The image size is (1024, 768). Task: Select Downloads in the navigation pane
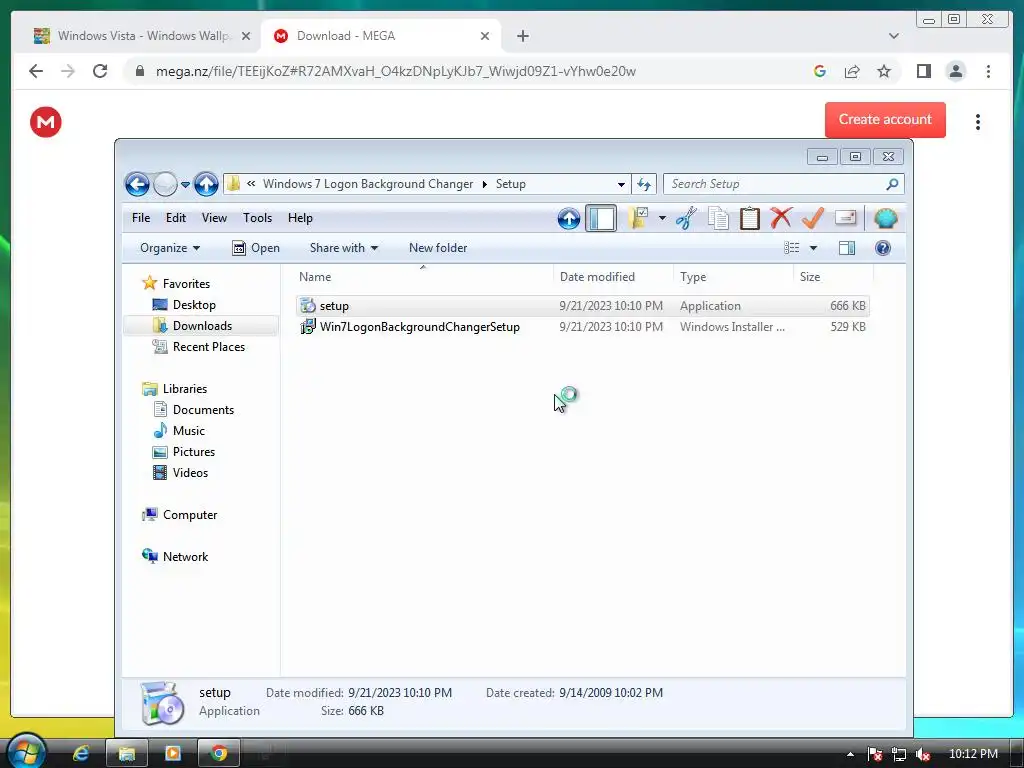(202, 326)
